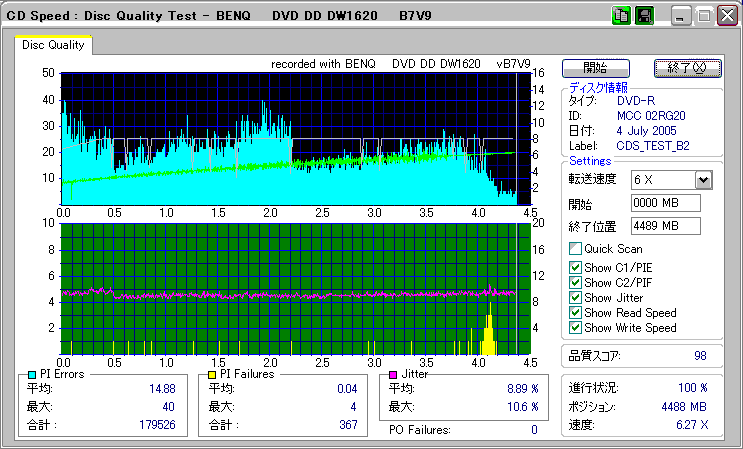Click the yellow PI Failures spike in lower graph
The width and height of the screenshot is (743, 449).
489,335
